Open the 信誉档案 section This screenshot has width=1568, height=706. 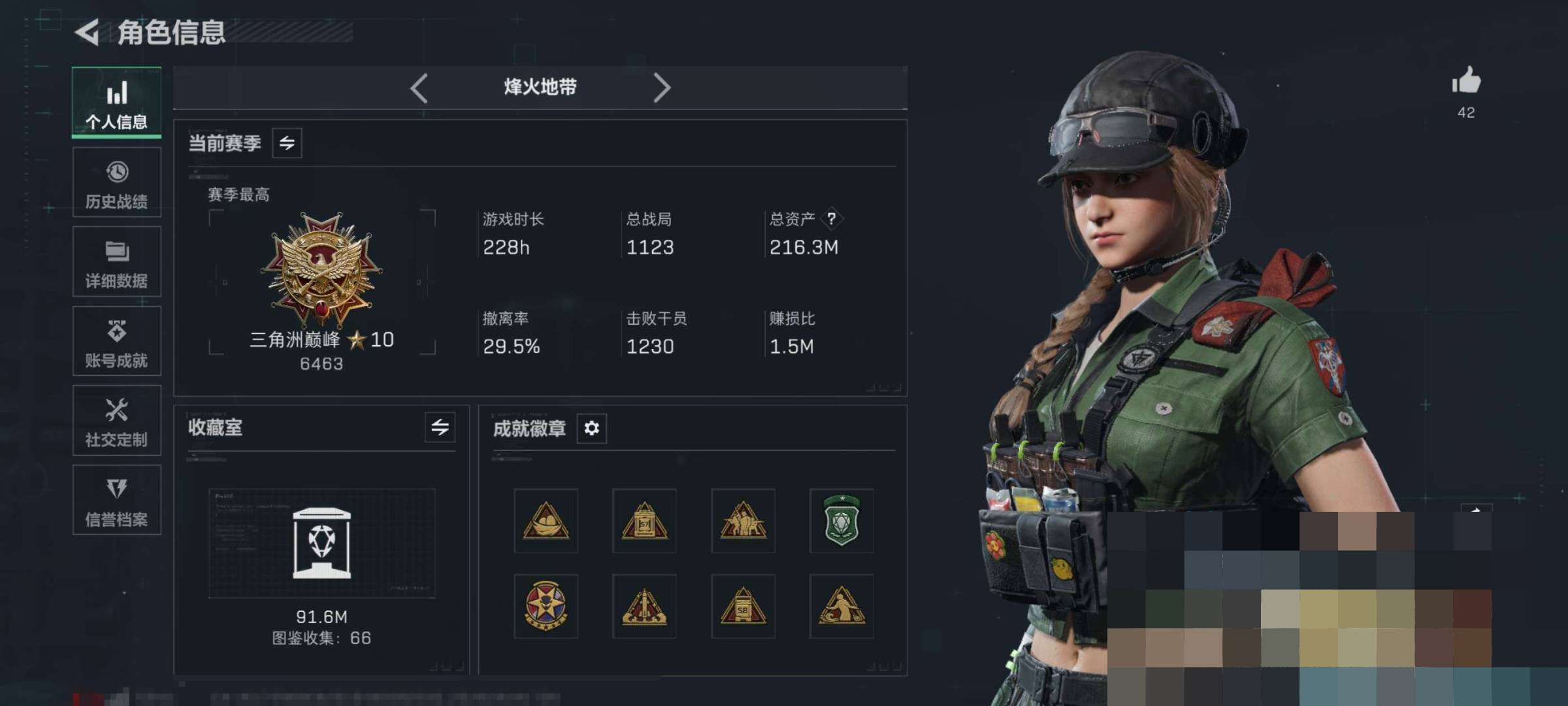(x=117, y=500)
